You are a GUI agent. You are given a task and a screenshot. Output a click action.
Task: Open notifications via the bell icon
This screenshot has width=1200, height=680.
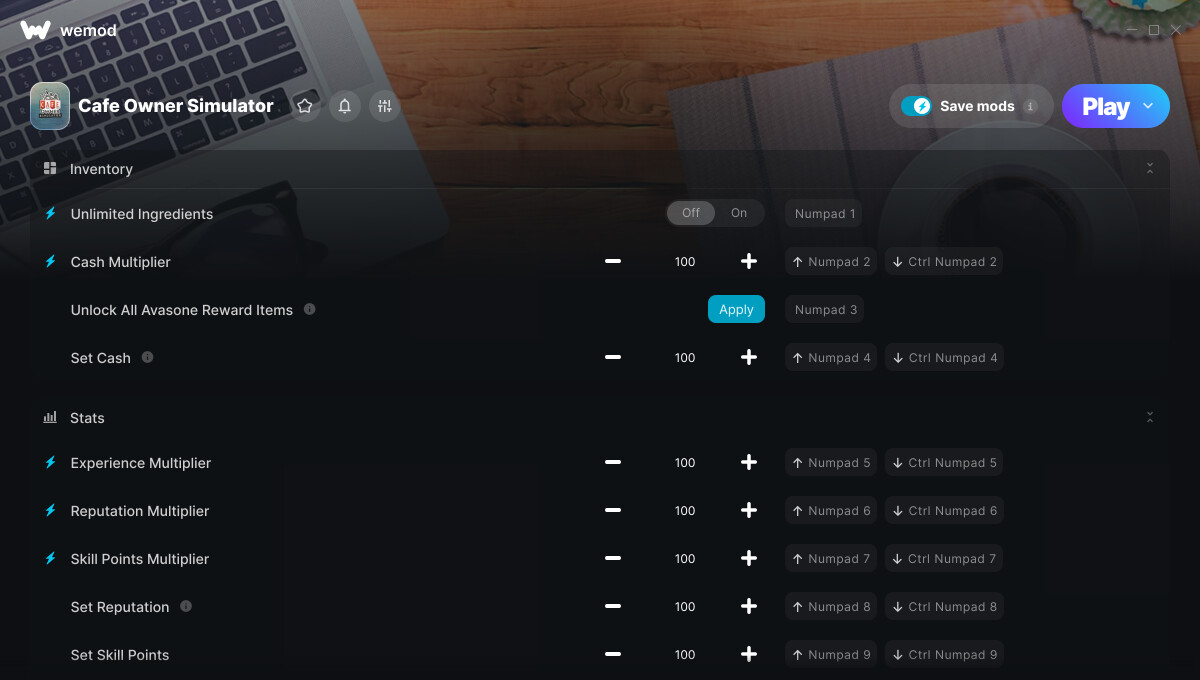point(345,106)
